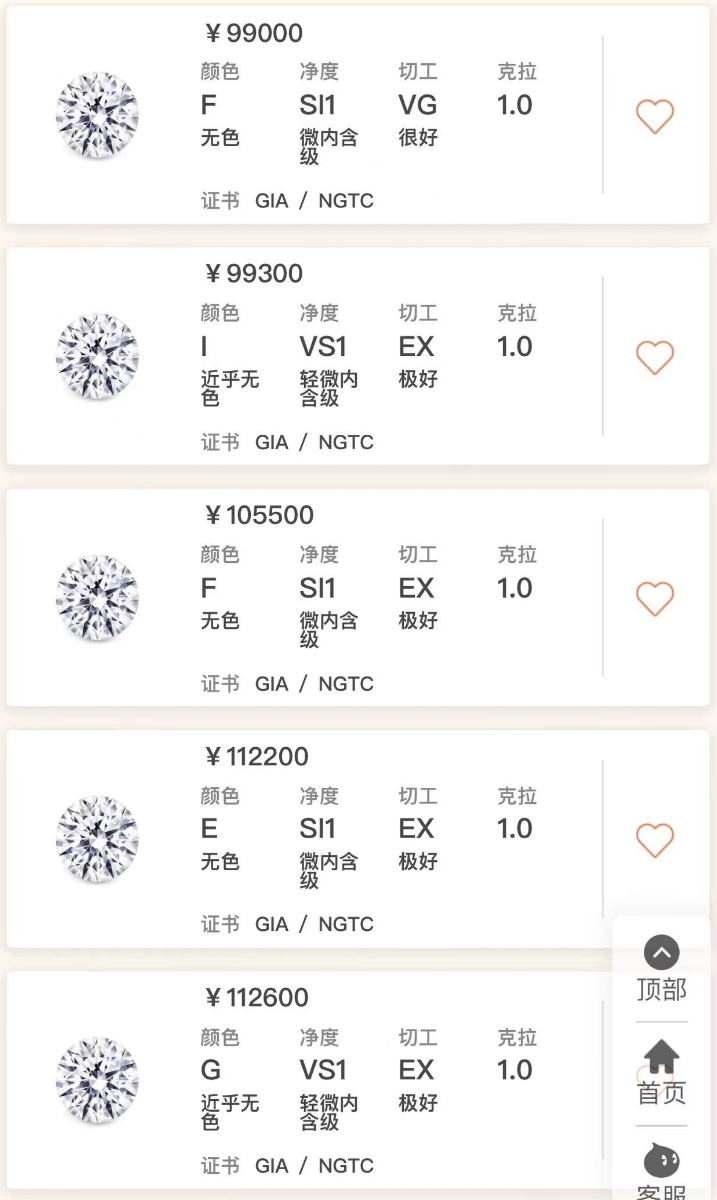Click the GIA / NGTC certificate of ¥99000 diamond
The height and width of the screenshot is (1200, 717).
tap(314, 201)
